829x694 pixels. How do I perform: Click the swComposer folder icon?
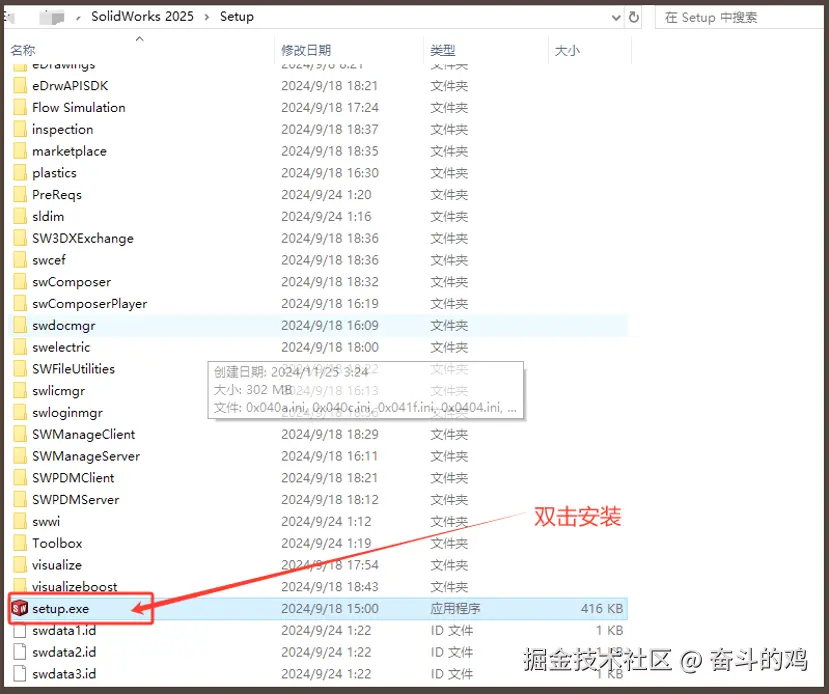20,282
